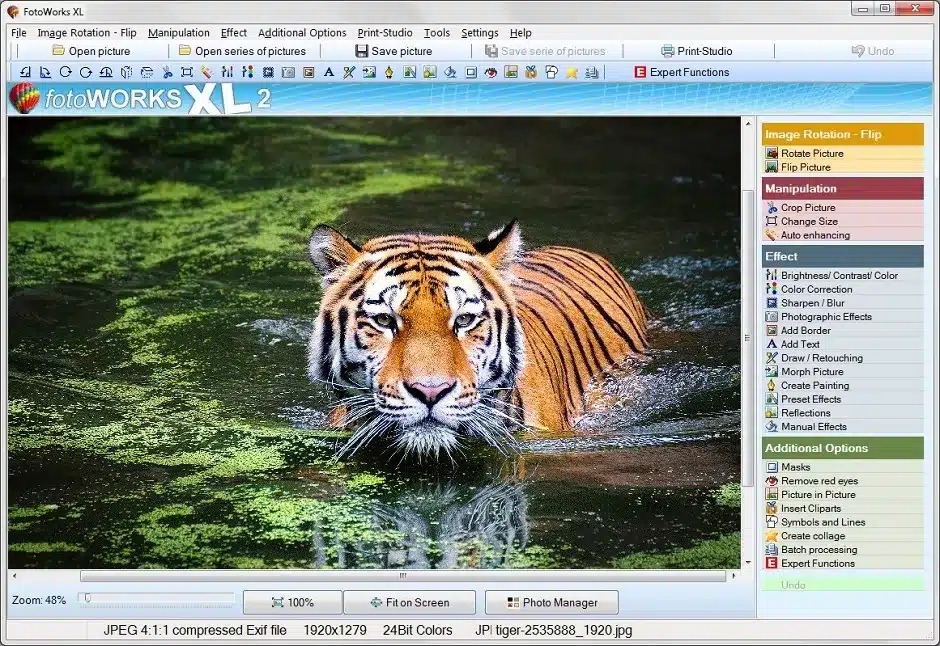Click the right scroll arrow under image
Viewport: 940px width, 646px height.
pyautogui.click(x=733, y=576)
